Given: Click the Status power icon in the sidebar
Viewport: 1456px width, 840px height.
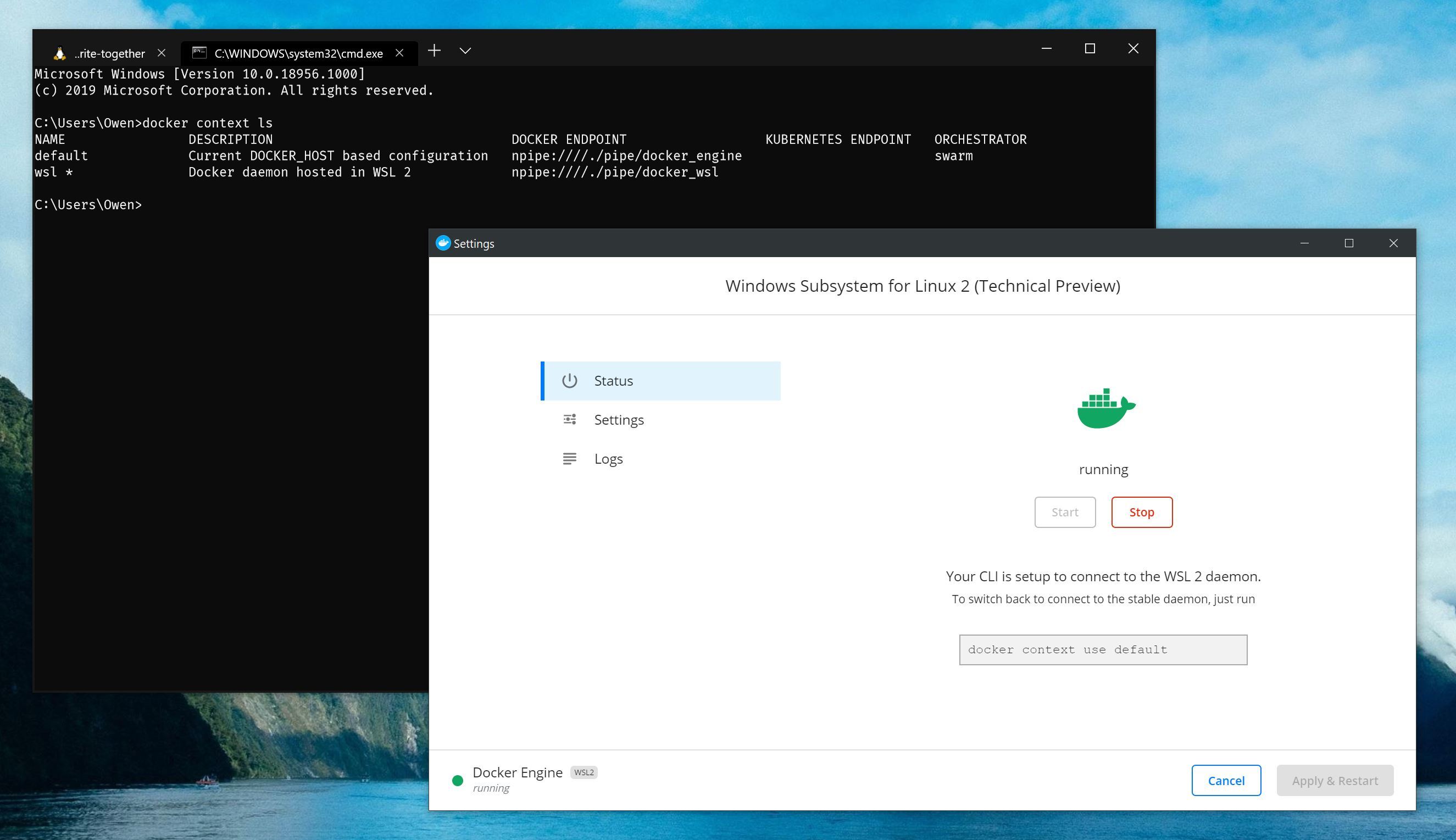Looking at the screenshot, I should [x=569, y=381].
